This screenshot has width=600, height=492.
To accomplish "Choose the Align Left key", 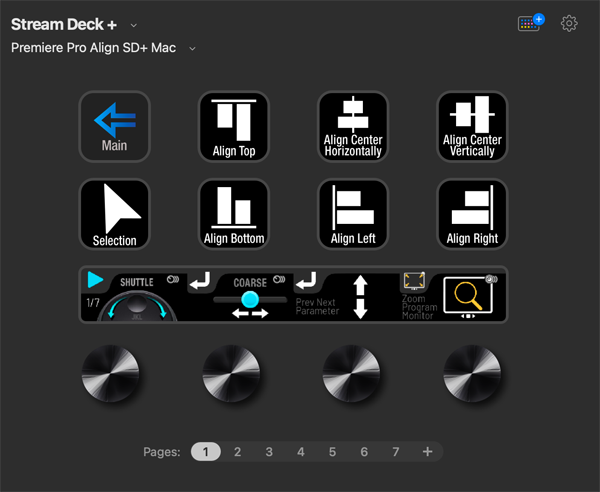I will coord(353,214).
